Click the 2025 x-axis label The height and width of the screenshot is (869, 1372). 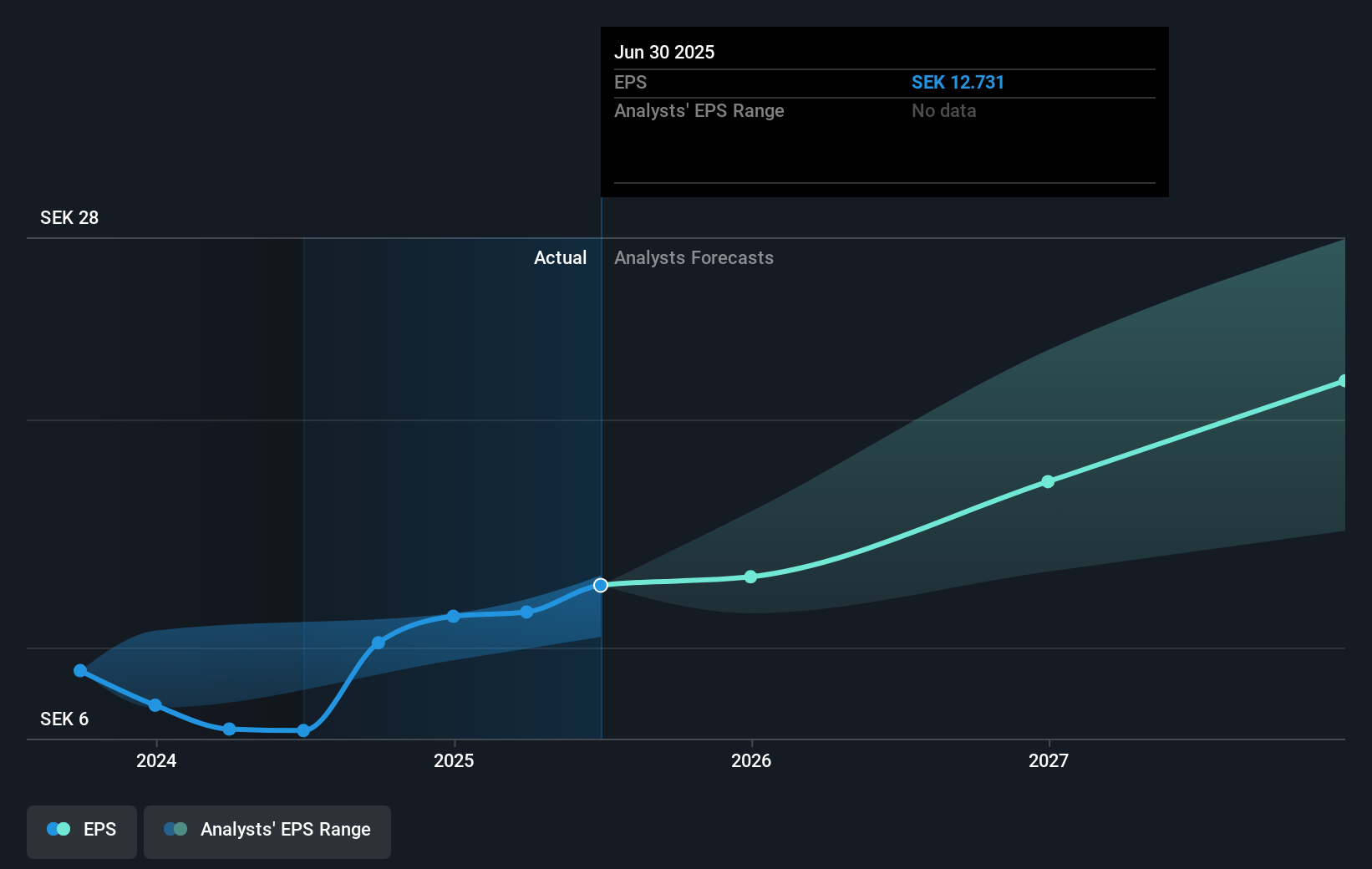point(454,760)
